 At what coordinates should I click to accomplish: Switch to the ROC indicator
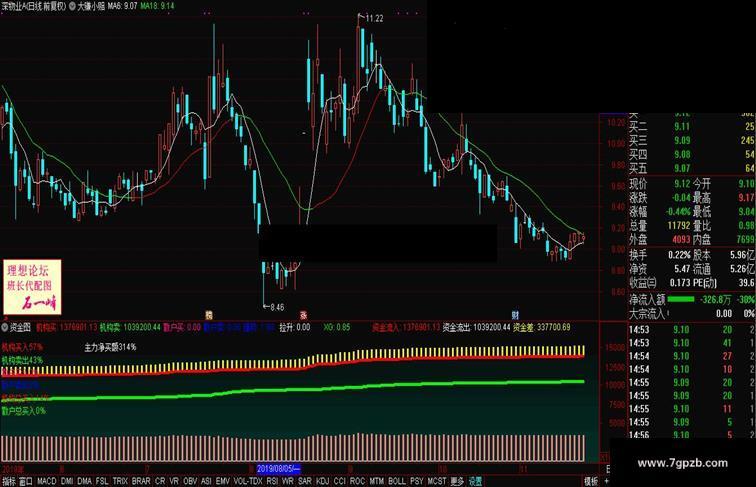coord(357,481)
